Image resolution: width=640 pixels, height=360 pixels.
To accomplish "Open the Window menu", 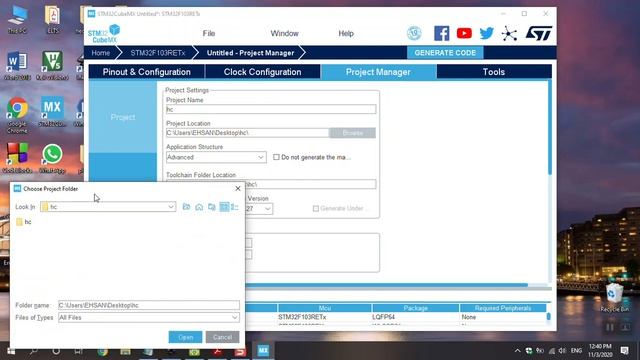I will (x=284, y=33).
